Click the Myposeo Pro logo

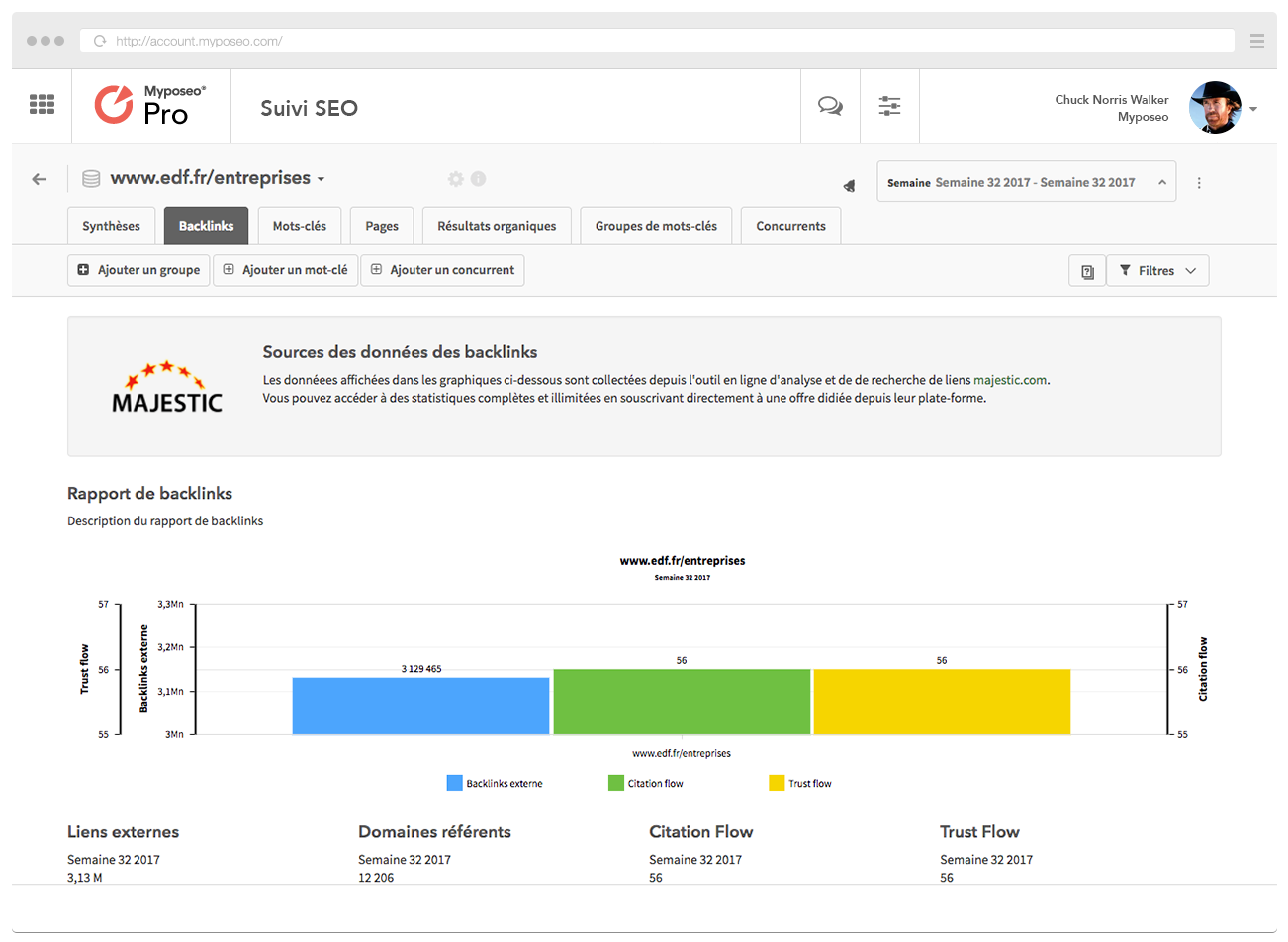tap(150, 105)
